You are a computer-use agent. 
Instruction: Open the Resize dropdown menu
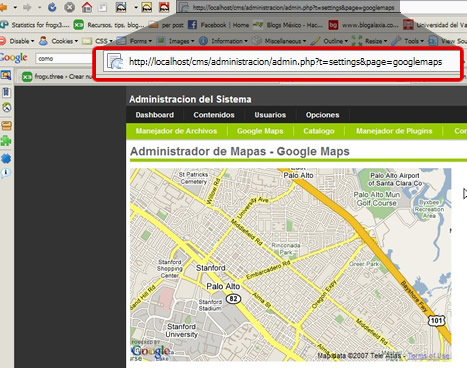[x=376, y=41]
